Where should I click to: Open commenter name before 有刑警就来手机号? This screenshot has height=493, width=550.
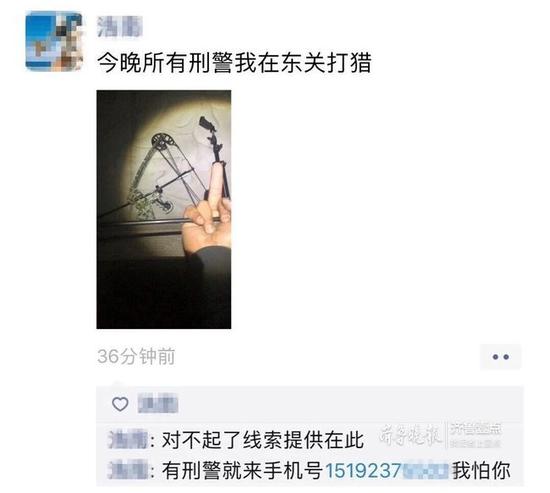pos(128,470)
